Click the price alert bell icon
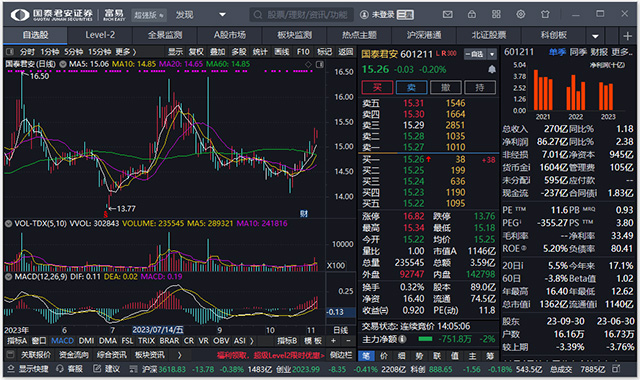The width and height of the screenshot is (640, 380). [x=492, y=69]
